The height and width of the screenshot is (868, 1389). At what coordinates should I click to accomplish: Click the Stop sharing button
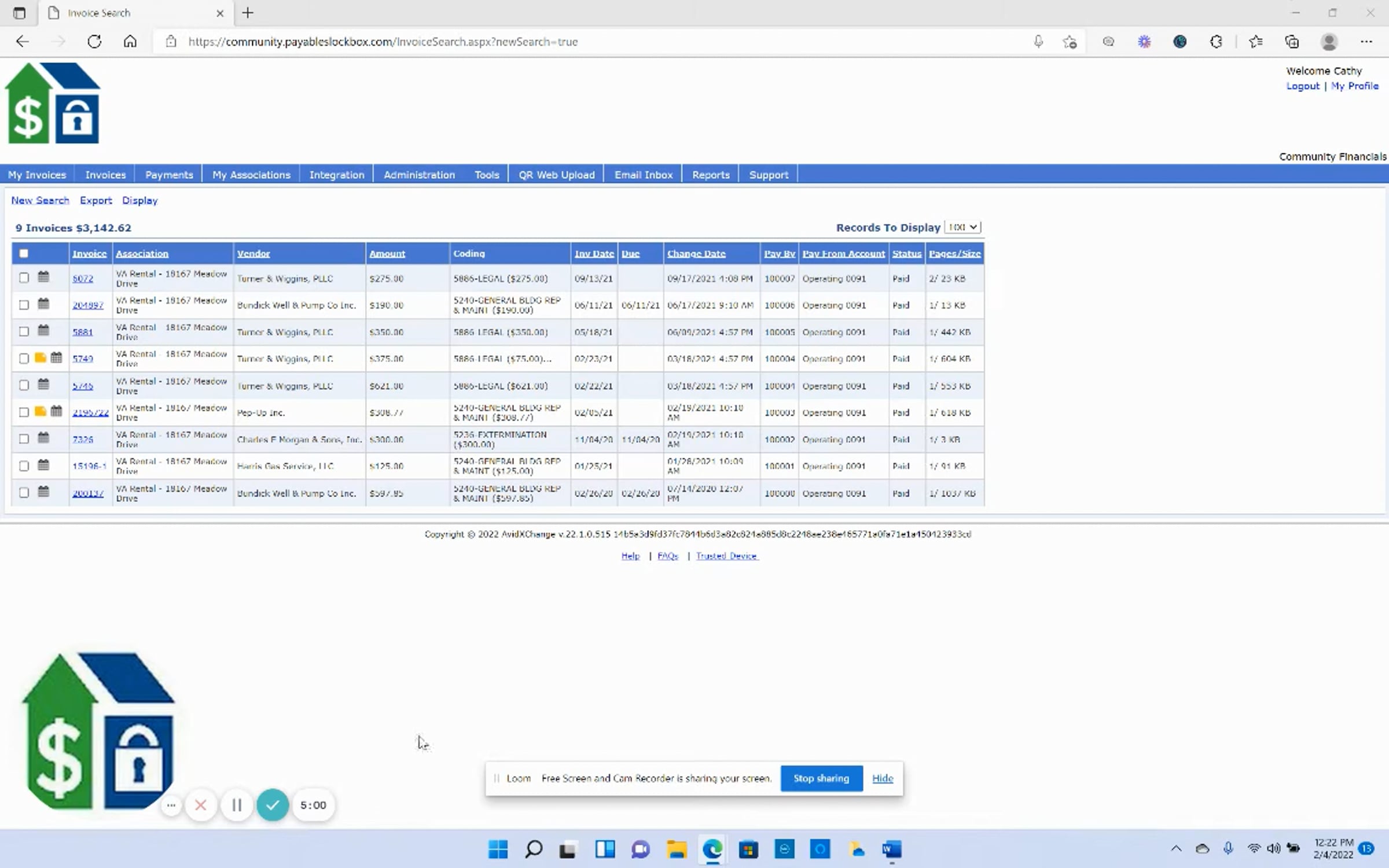click(821, 778)
